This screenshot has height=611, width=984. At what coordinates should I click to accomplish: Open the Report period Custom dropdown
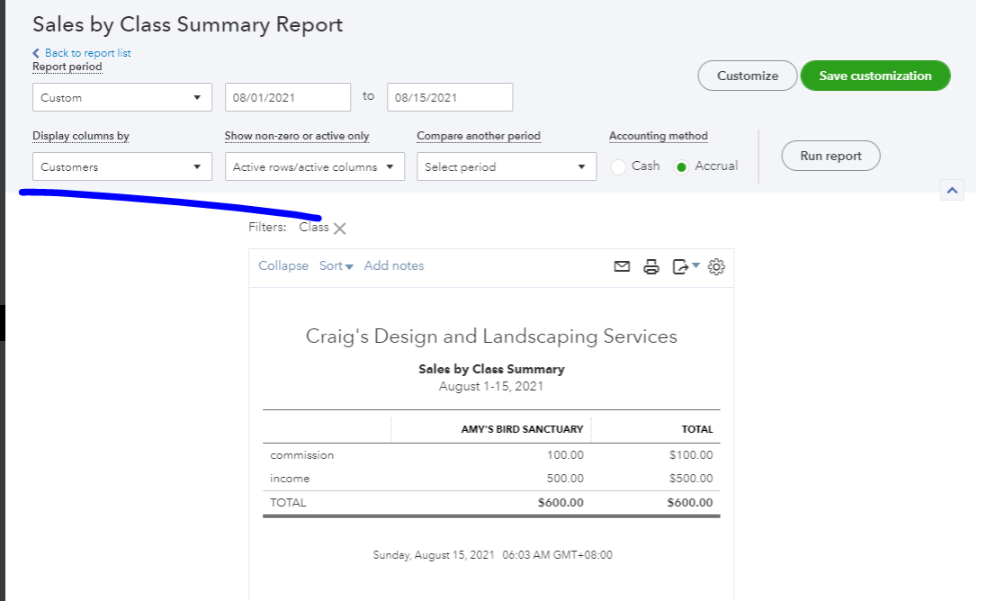122,98
